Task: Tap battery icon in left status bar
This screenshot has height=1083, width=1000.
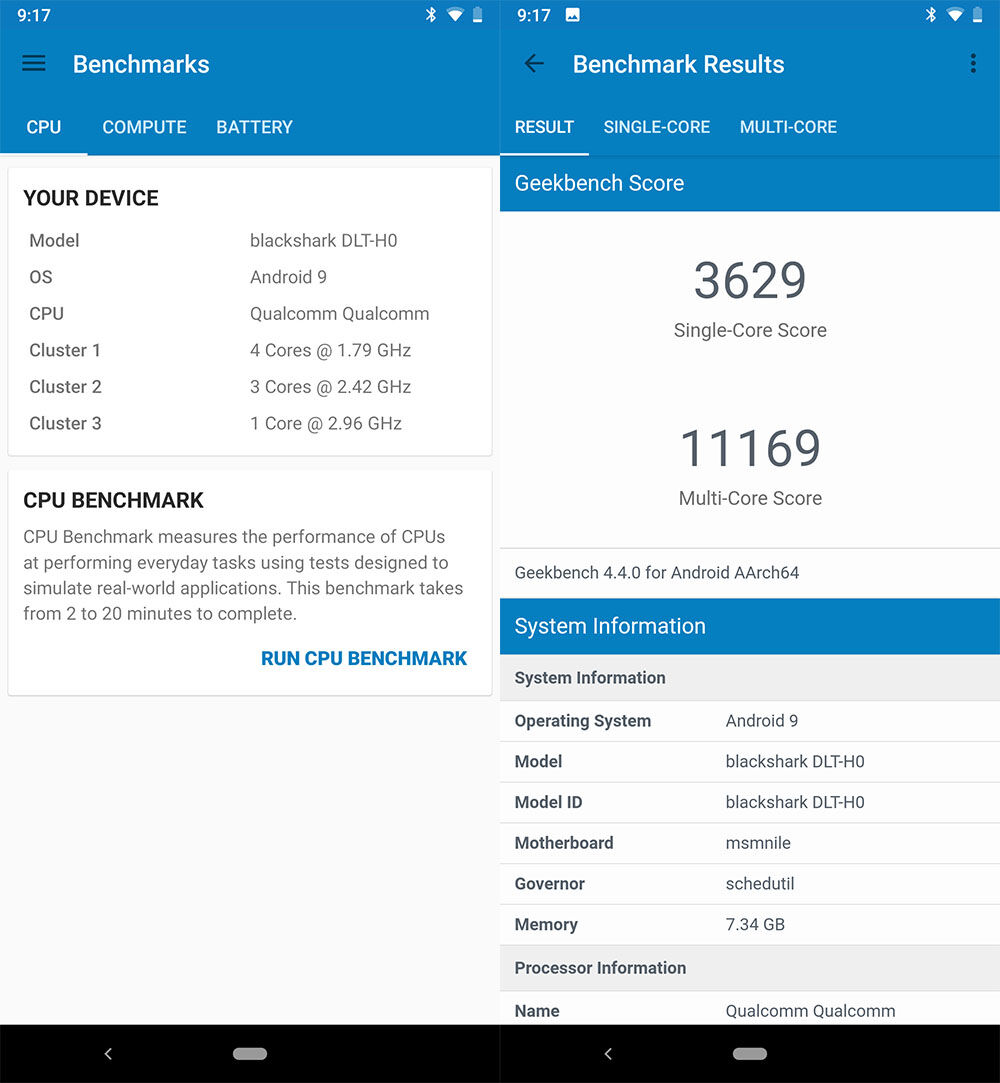Action: coord(477,15)
